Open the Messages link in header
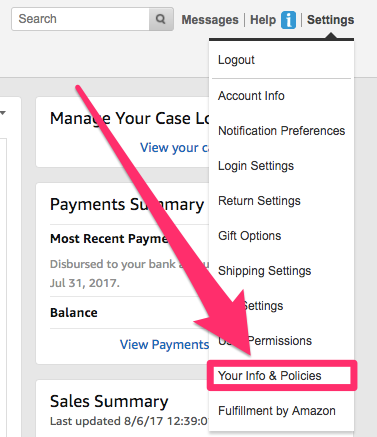Screen dimensions: 377x437 210,20
